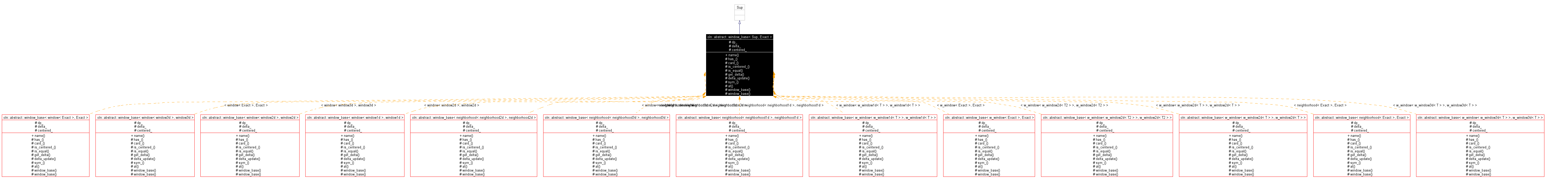Open the window_base< w_window< Exact >, Exact > node

pyautogui.click(x=989, y=146)
